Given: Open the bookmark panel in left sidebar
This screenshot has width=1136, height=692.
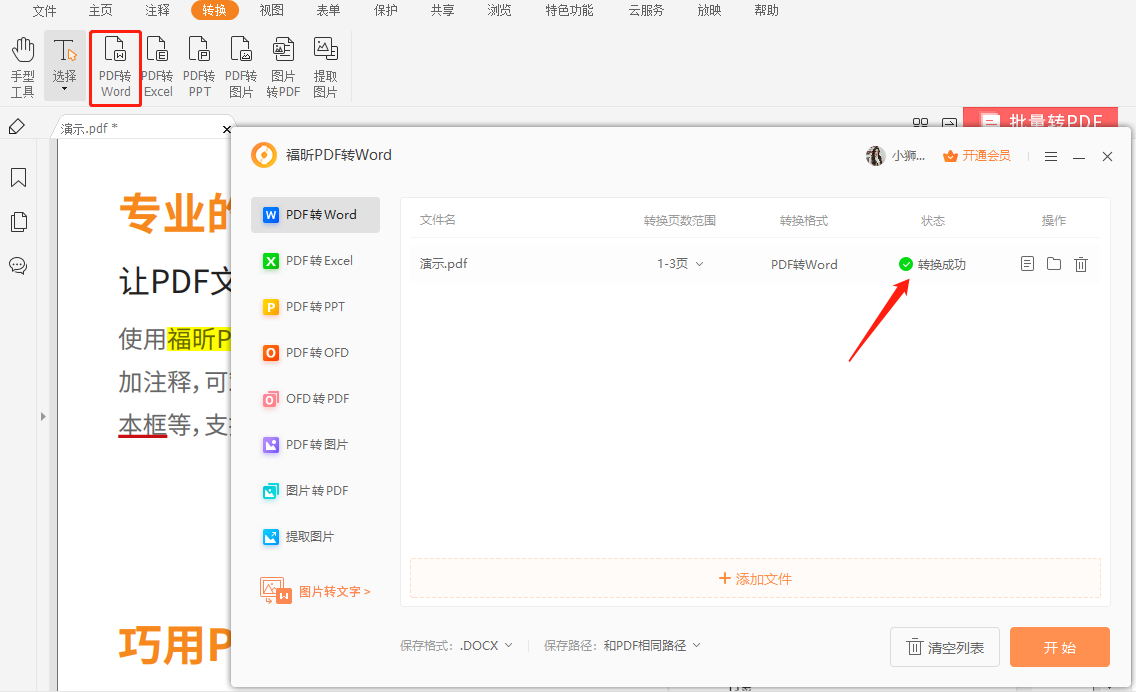Looking at the screenshot, I should [18, 178].
